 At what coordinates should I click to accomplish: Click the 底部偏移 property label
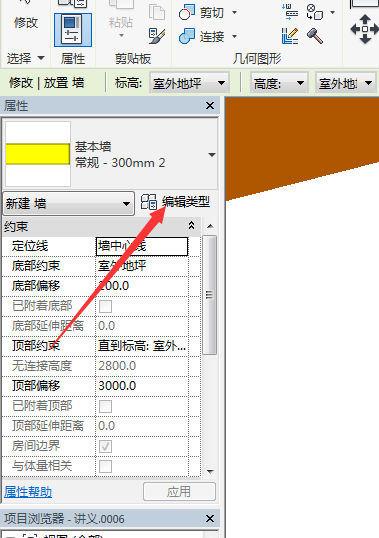pyautogui.click(x=36, y=286)
